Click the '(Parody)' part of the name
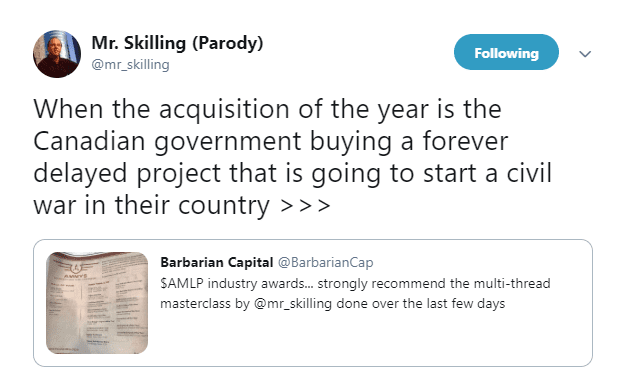The width and height of the screenshot is (629, 376). [x=228, y=43]
